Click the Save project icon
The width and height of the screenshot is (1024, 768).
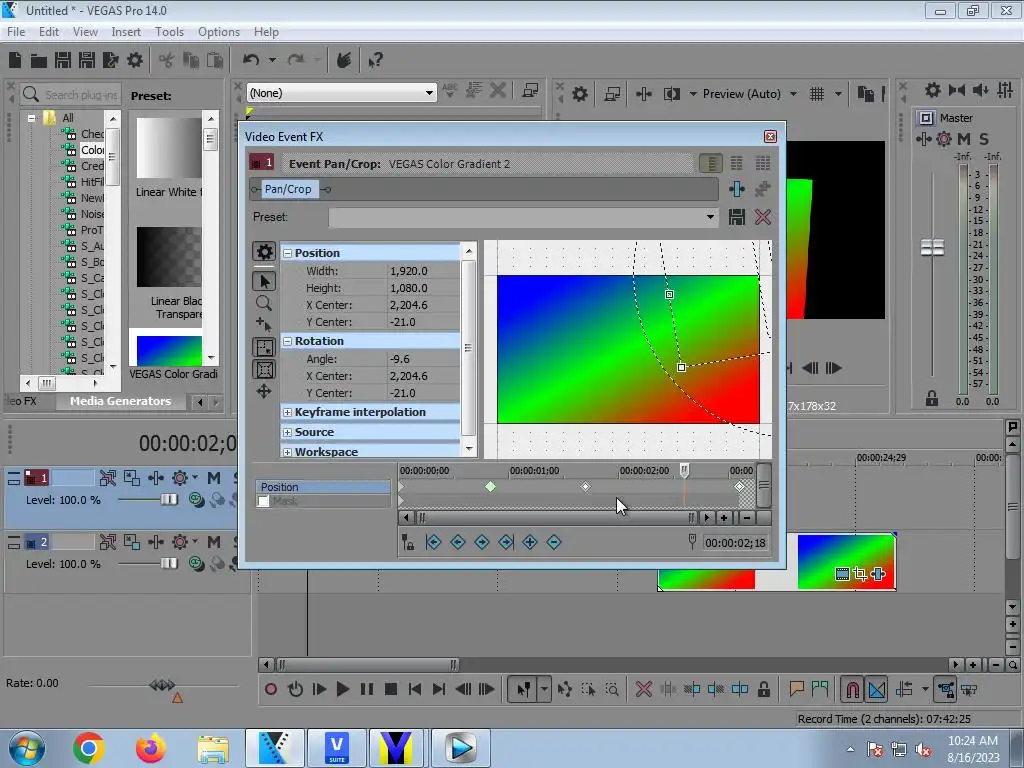(x=63, y=60)
